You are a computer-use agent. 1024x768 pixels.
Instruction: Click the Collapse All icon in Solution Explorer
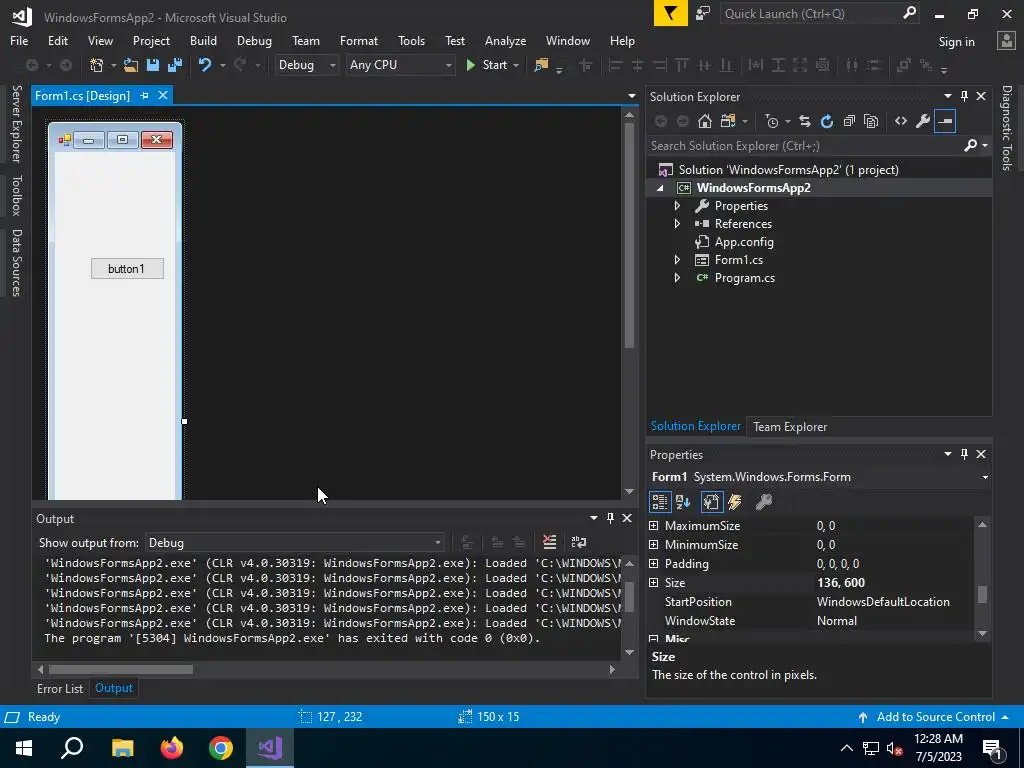pyautogui.click(x=849, y=121)
